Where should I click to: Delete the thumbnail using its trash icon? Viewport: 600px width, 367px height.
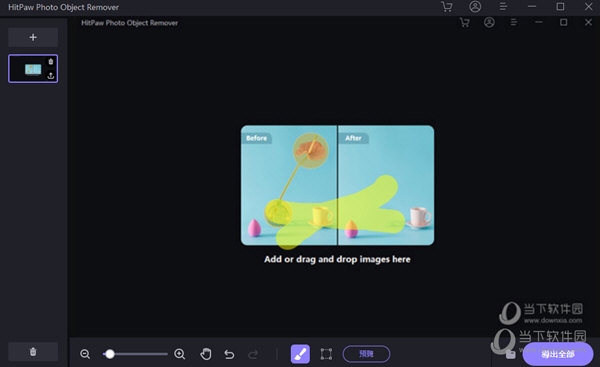51,62
